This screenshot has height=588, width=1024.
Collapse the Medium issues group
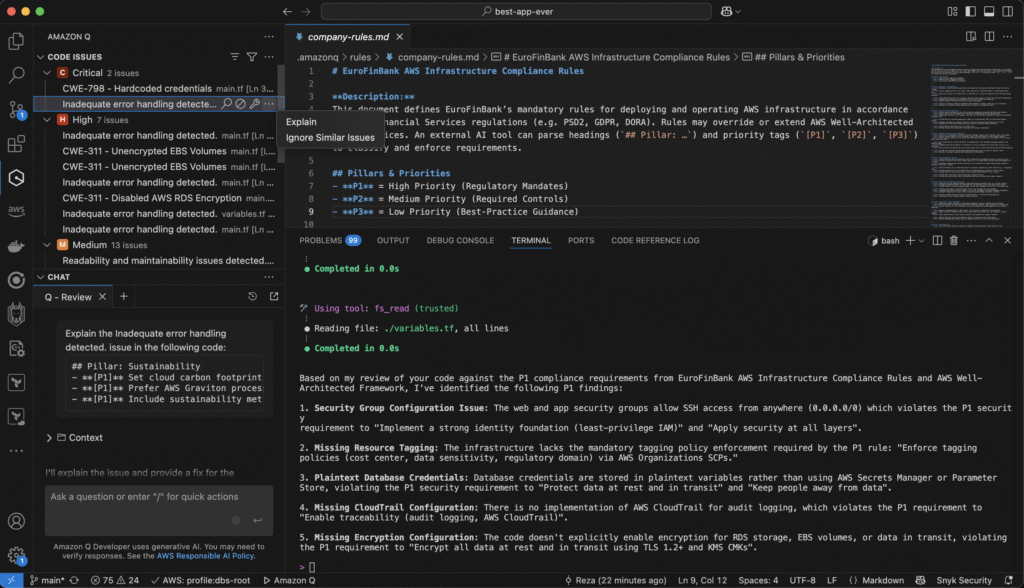[48, 245]
